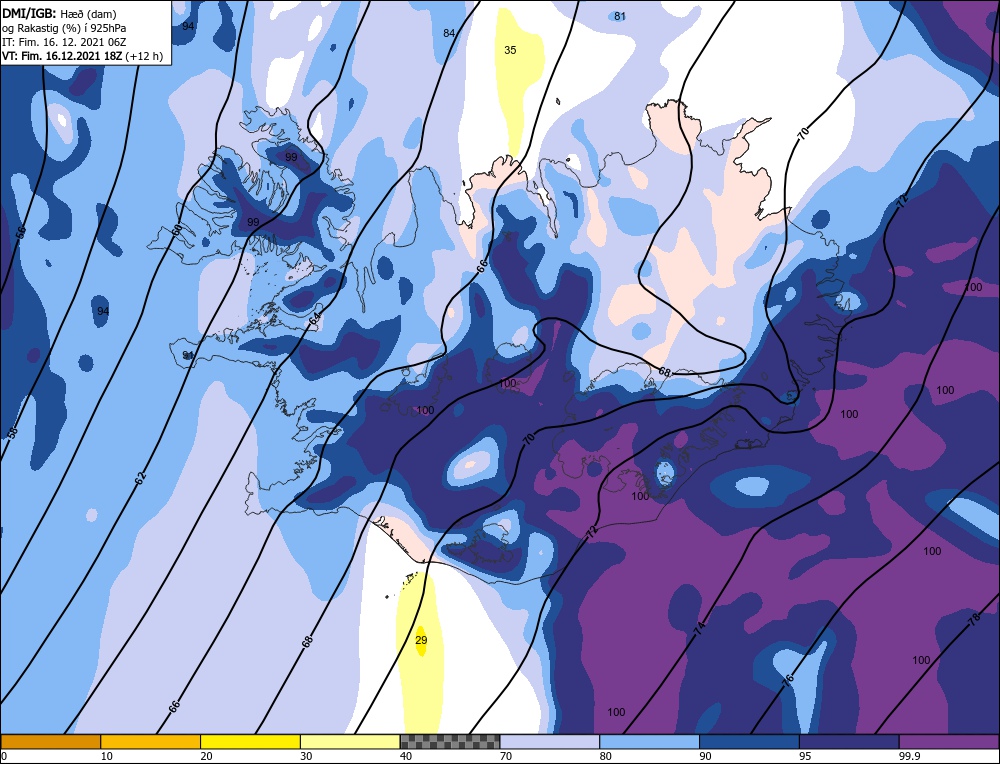The height and width of the screenshot is (764, 1000).
Task: Click the 'DMI/IGB: Hæð (dam)' title line
Action: point(59,13)
